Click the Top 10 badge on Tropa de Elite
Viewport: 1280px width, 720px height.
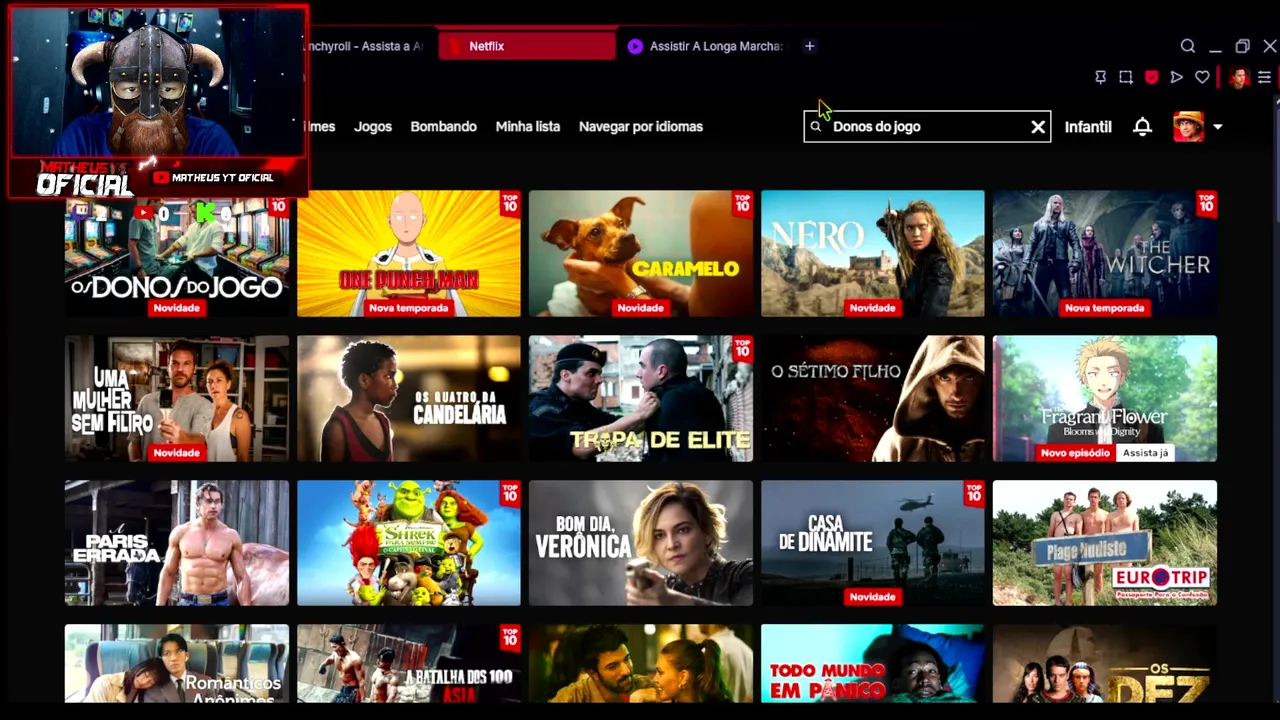pyautogui.click(x=742, y=348)
